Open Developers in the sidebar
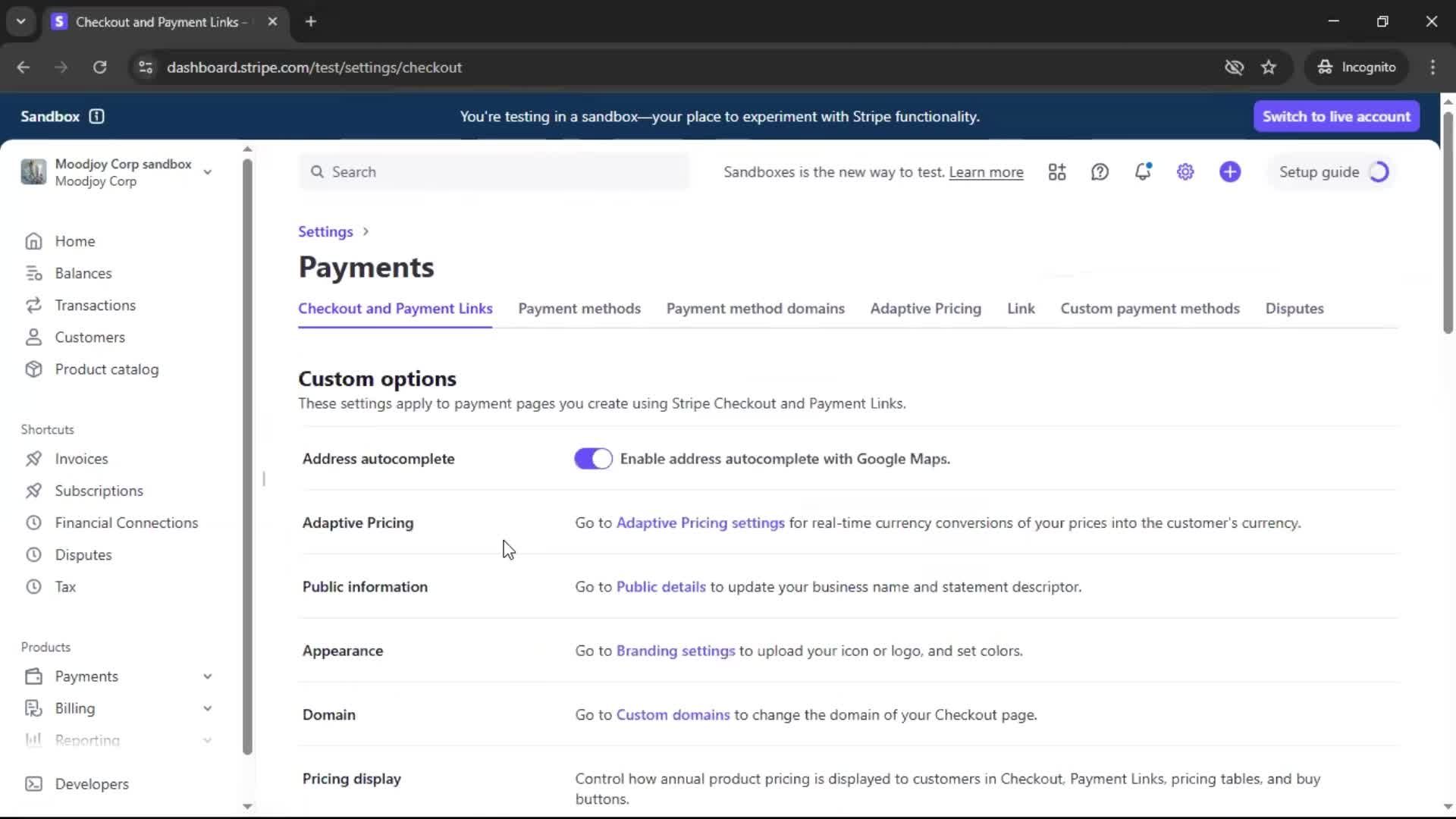 click(91, 784)
